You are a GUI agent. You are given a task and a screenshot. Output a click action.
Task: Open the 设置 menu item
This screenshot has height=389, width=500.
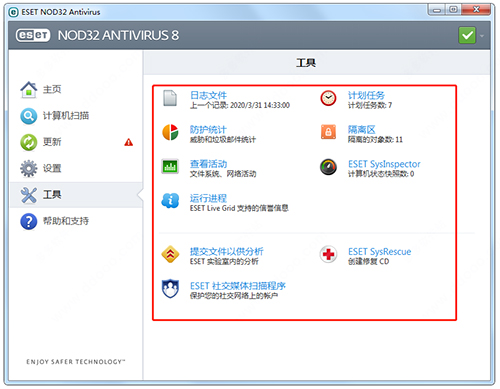(52, 168)
